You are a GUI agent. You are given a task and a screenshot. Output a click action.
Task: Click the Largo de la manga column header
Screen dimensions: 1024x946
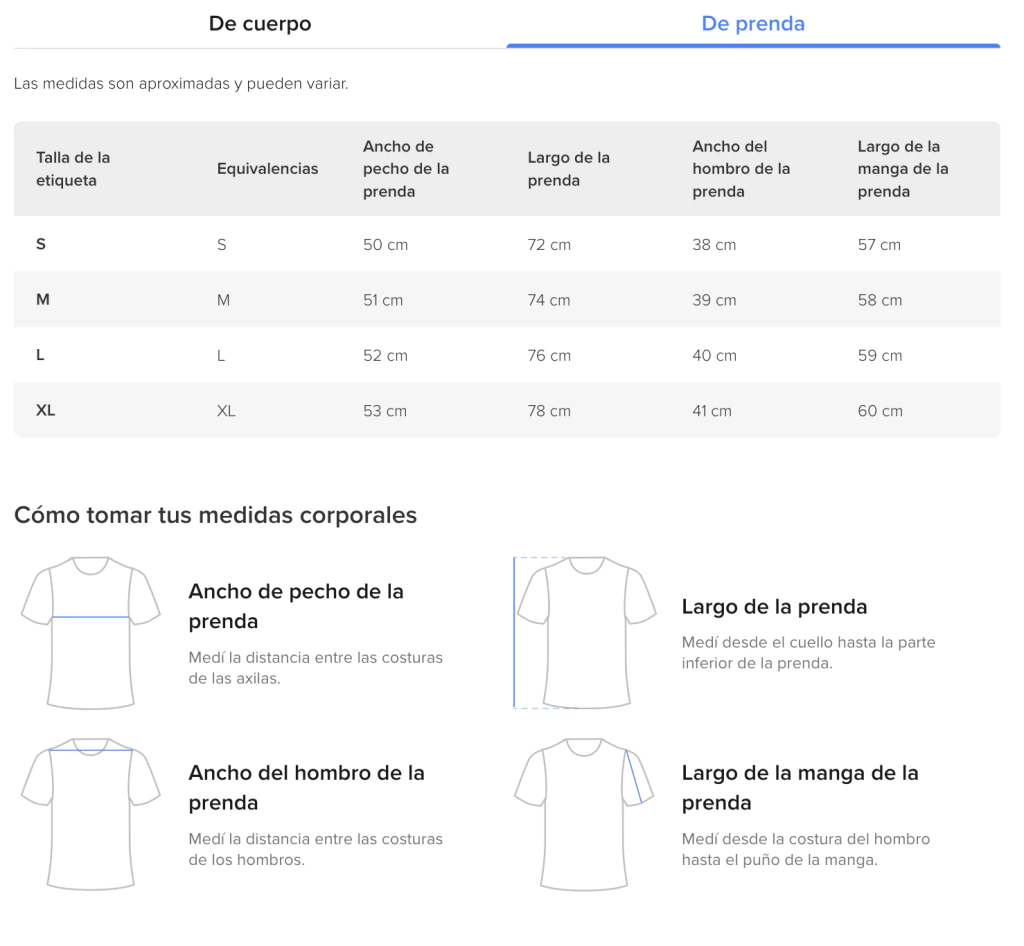point(902,169)
